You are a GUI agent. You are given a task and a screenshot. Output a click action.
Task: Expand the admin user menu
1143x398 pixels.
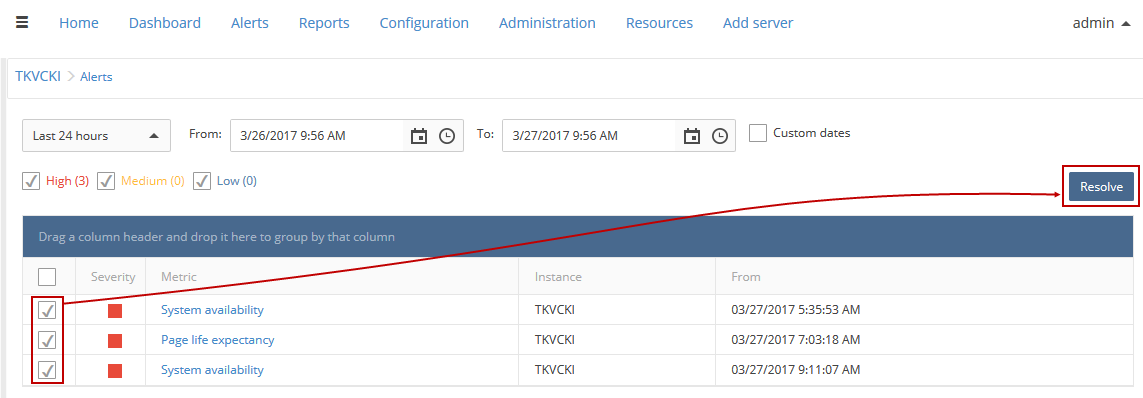click(1103, 23)
